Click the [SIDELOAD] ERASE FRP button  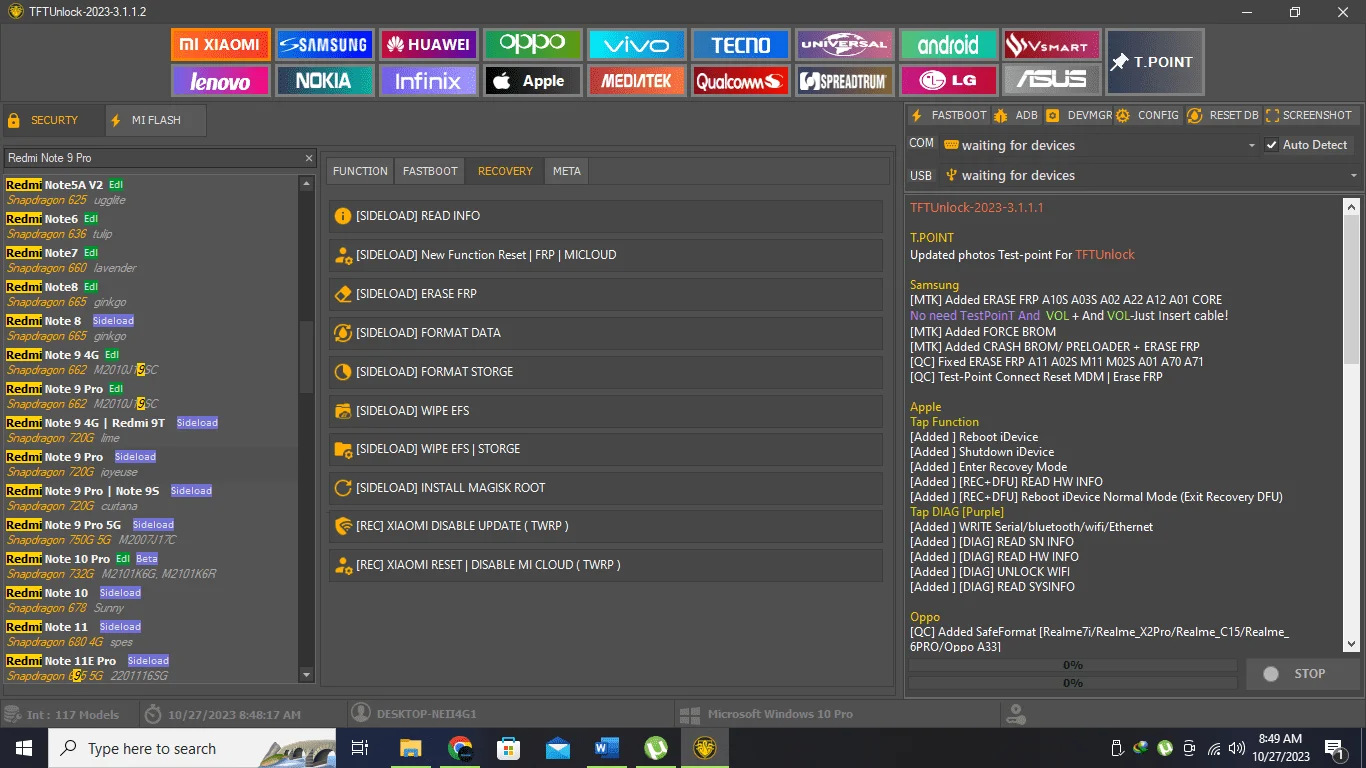(606, 294)
